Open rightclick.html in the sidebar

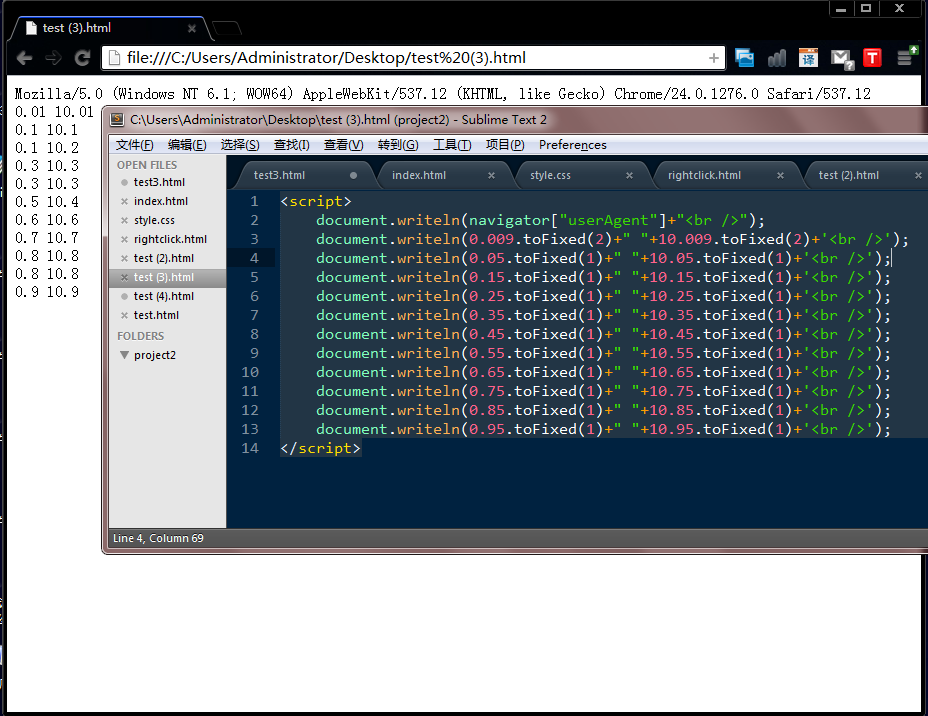click(x=170, y=239)
